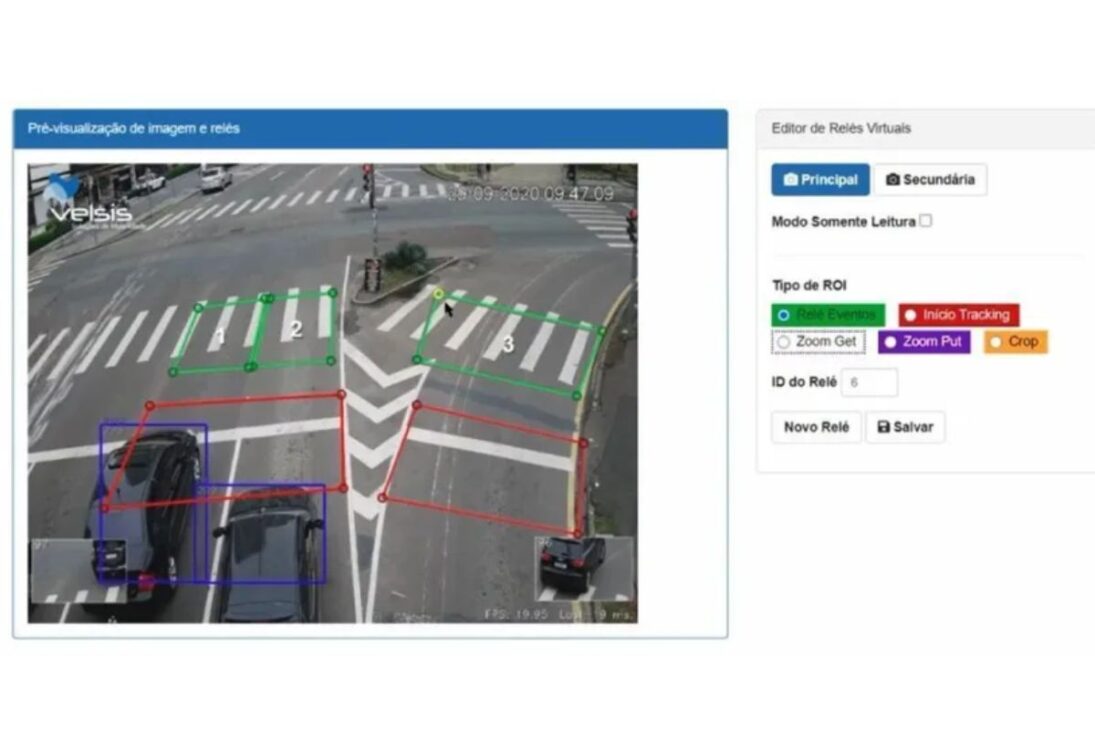
Task: Open the bottom-right car thumbnail
Action: click(x=585, y=567)
